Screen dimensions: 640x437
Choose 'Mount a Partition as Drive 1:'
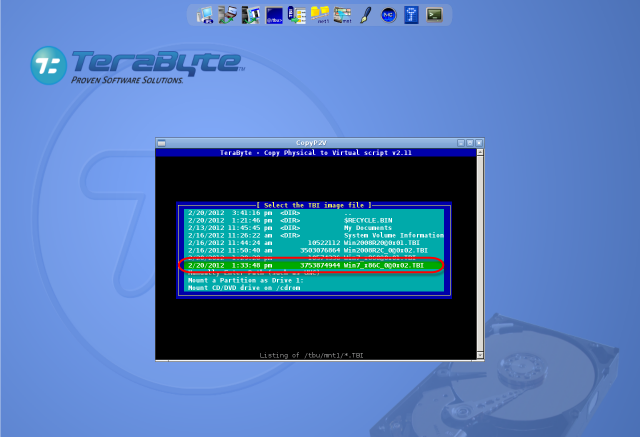coord(314,280)
